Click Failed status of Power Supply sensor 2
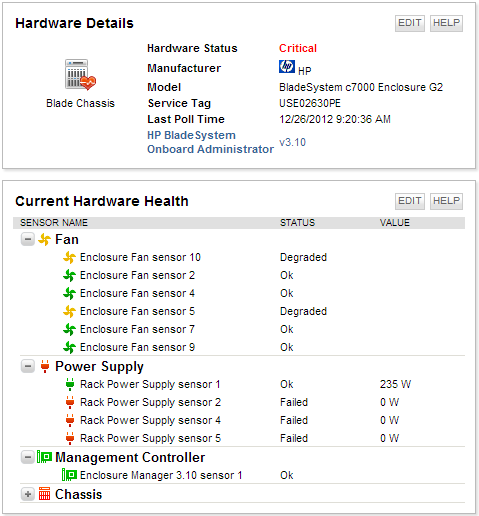 click(294, 402)
